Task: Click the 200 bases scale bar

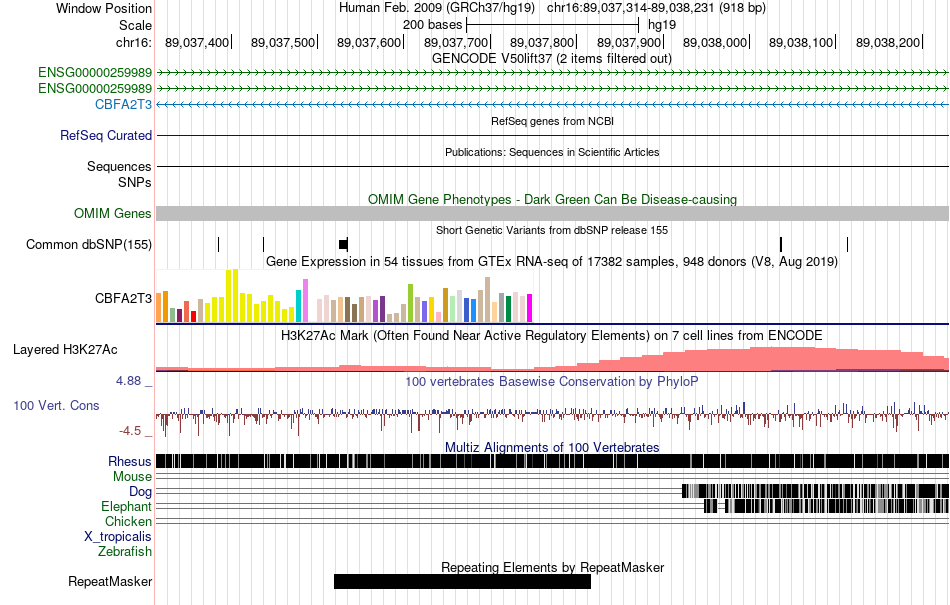Action: click(x=553, y=25)
